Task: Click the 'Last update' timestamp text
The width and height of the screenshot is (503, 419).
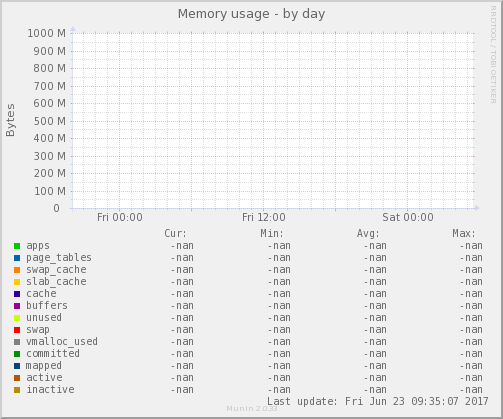Action: [378, 401]
